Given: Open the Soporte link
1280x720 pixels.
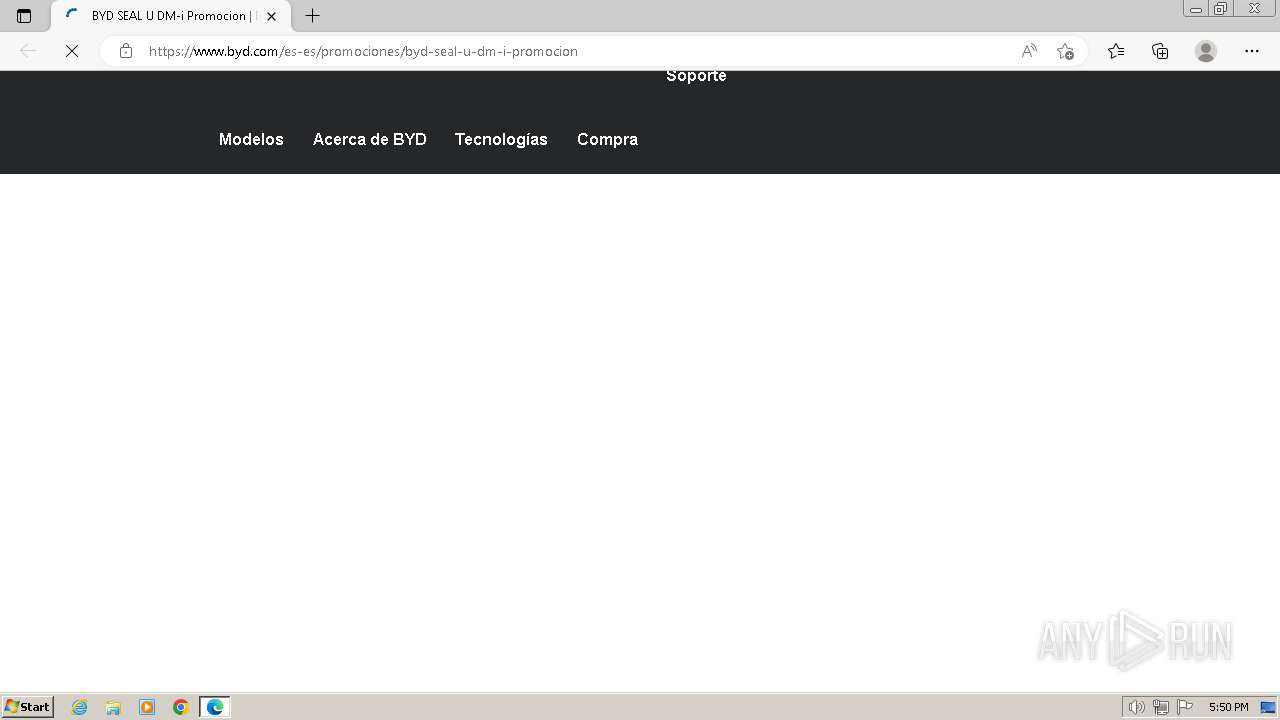Looking at the screenshot, I should 696,76.
